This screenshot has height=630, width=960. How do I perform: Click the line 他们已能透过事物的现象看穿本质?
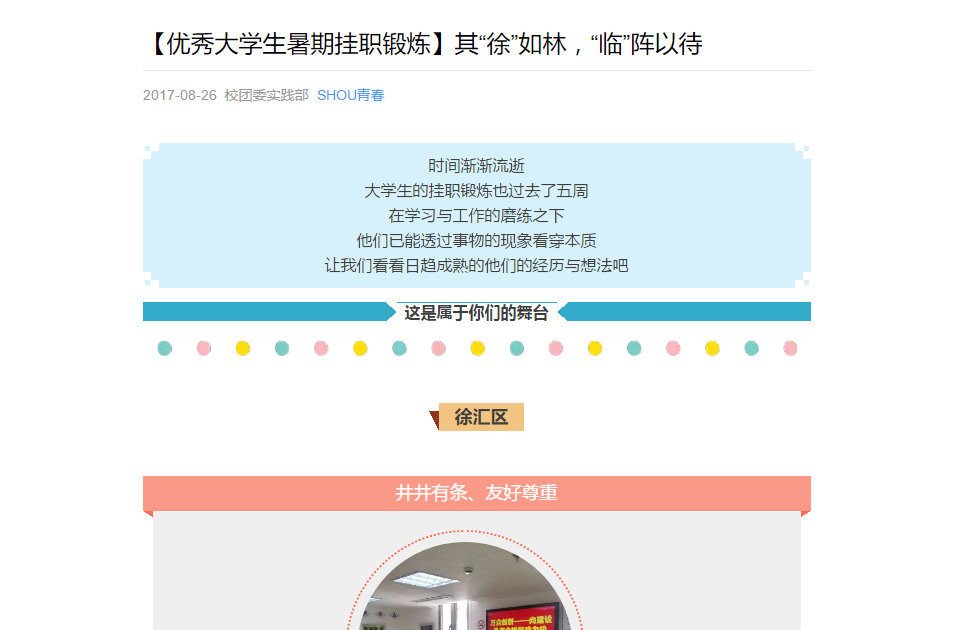[476, 241]
